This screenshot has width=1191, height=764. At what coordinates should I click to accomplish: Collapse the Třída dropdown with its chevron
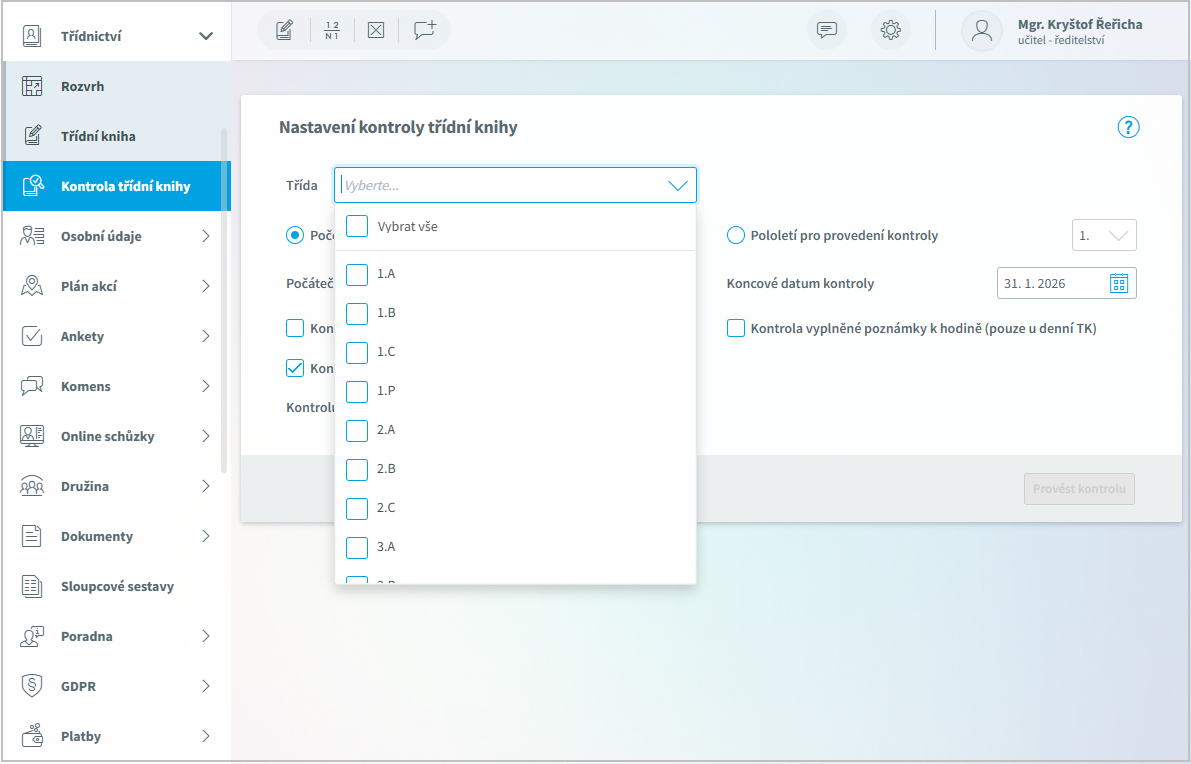(677, 185)
